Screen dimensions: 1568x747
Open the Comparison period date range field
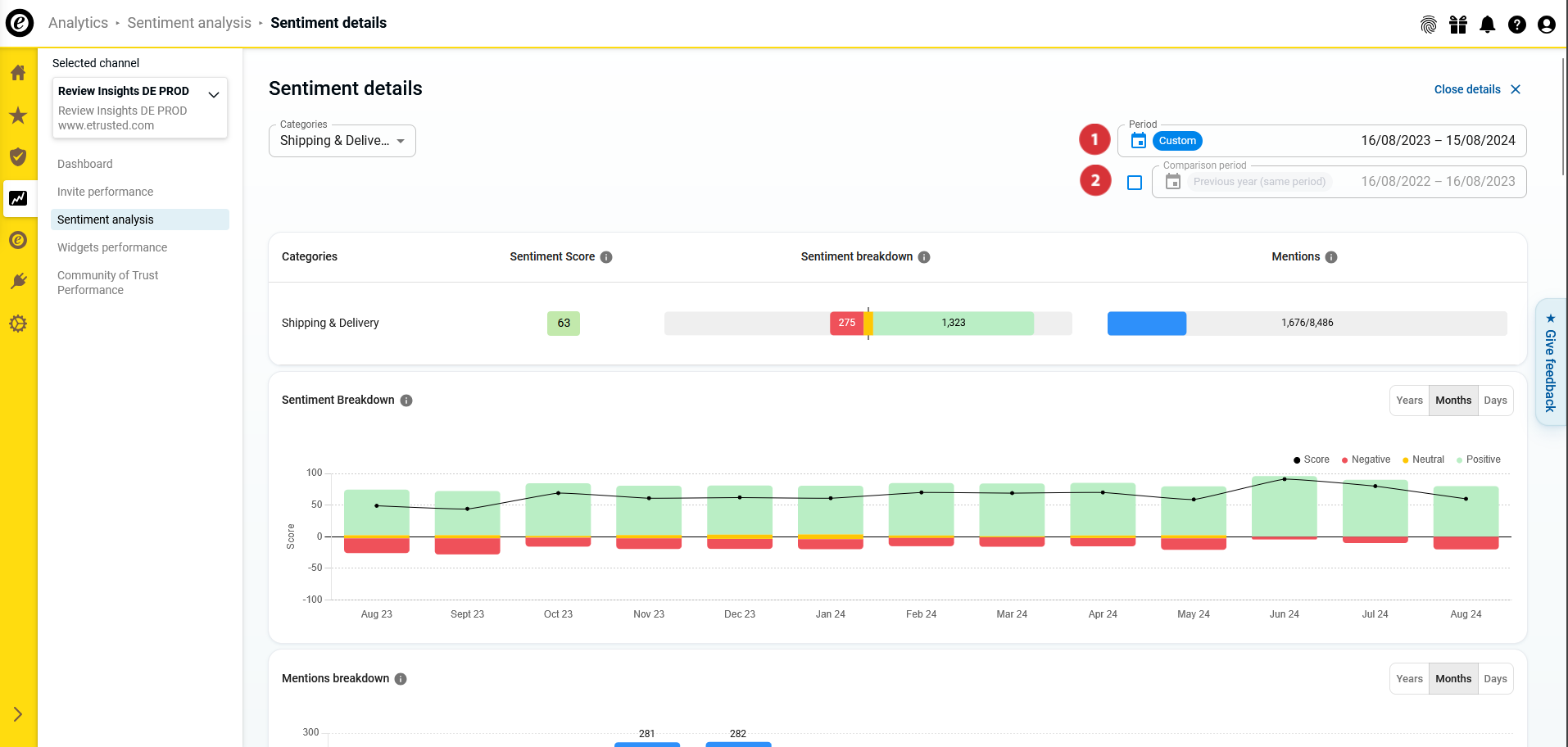click(1339, 182)
